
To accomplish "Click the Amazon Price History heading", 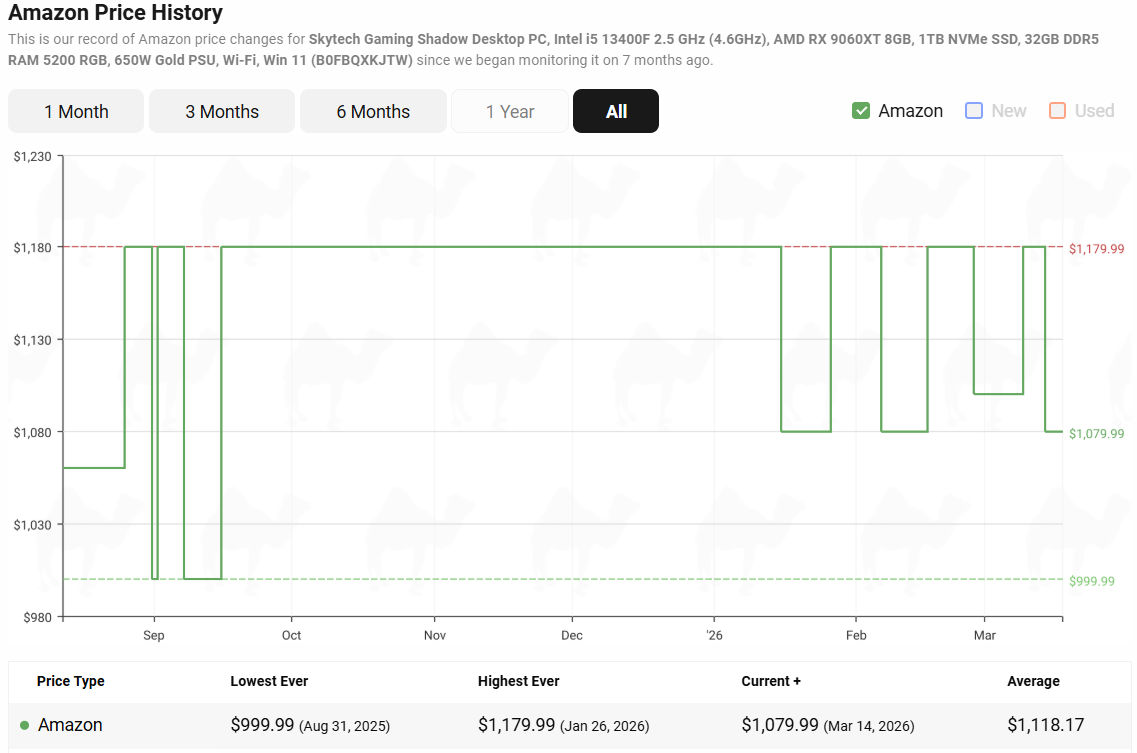I will (116, 13).
